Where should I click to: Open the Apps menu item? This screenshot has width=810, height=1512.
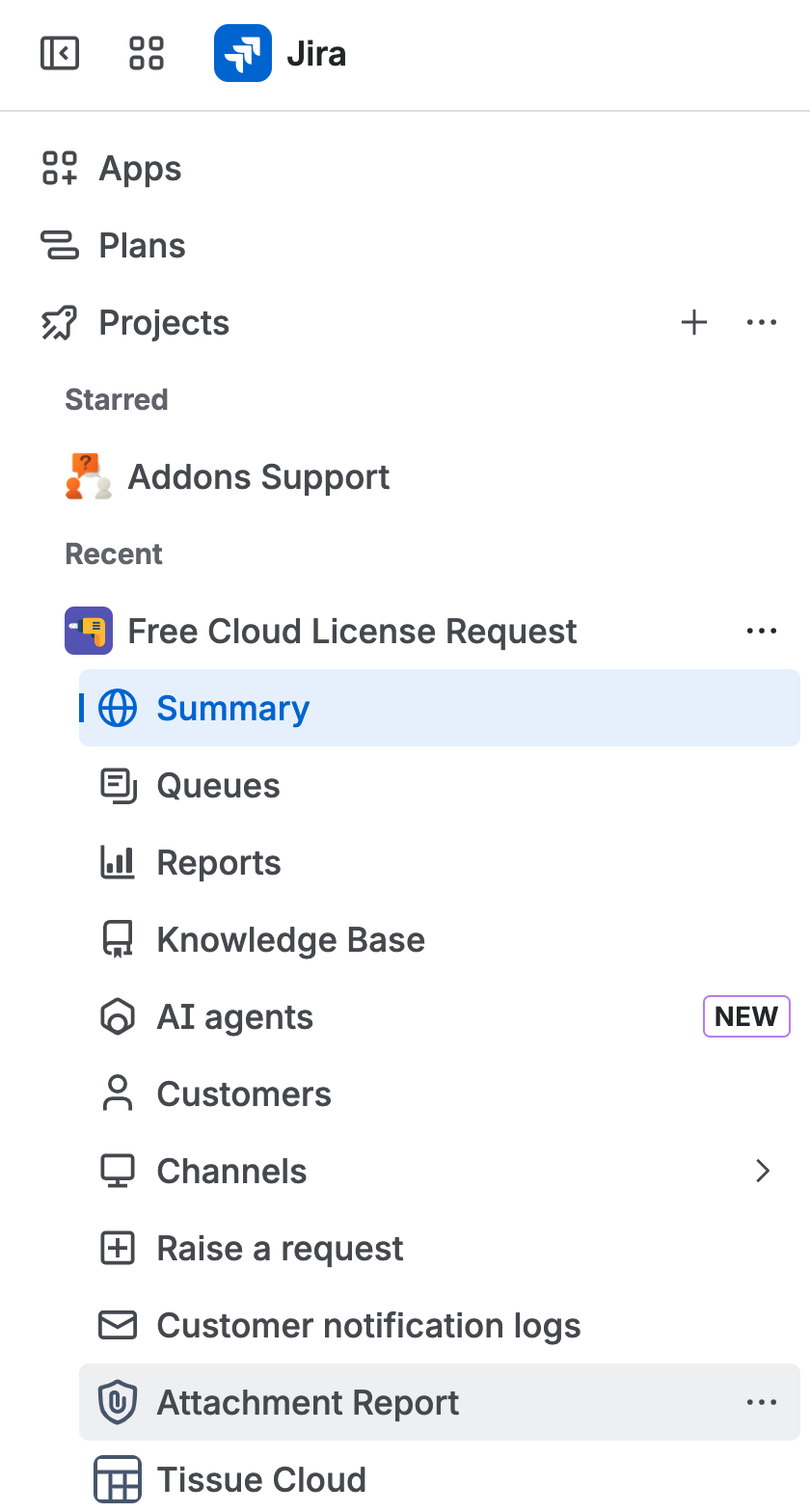(140, 168)
